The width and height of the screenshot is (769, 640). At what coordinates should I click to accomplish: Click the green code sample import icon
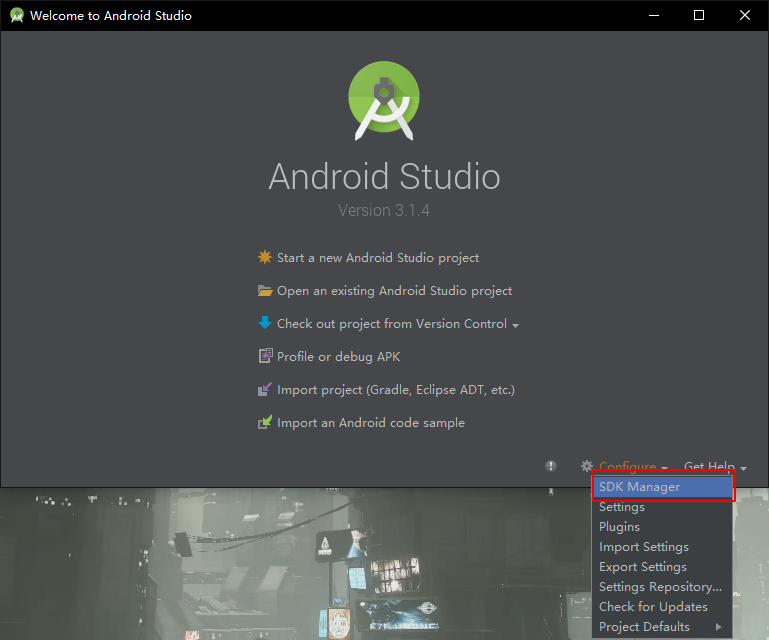tap(265, 422)
